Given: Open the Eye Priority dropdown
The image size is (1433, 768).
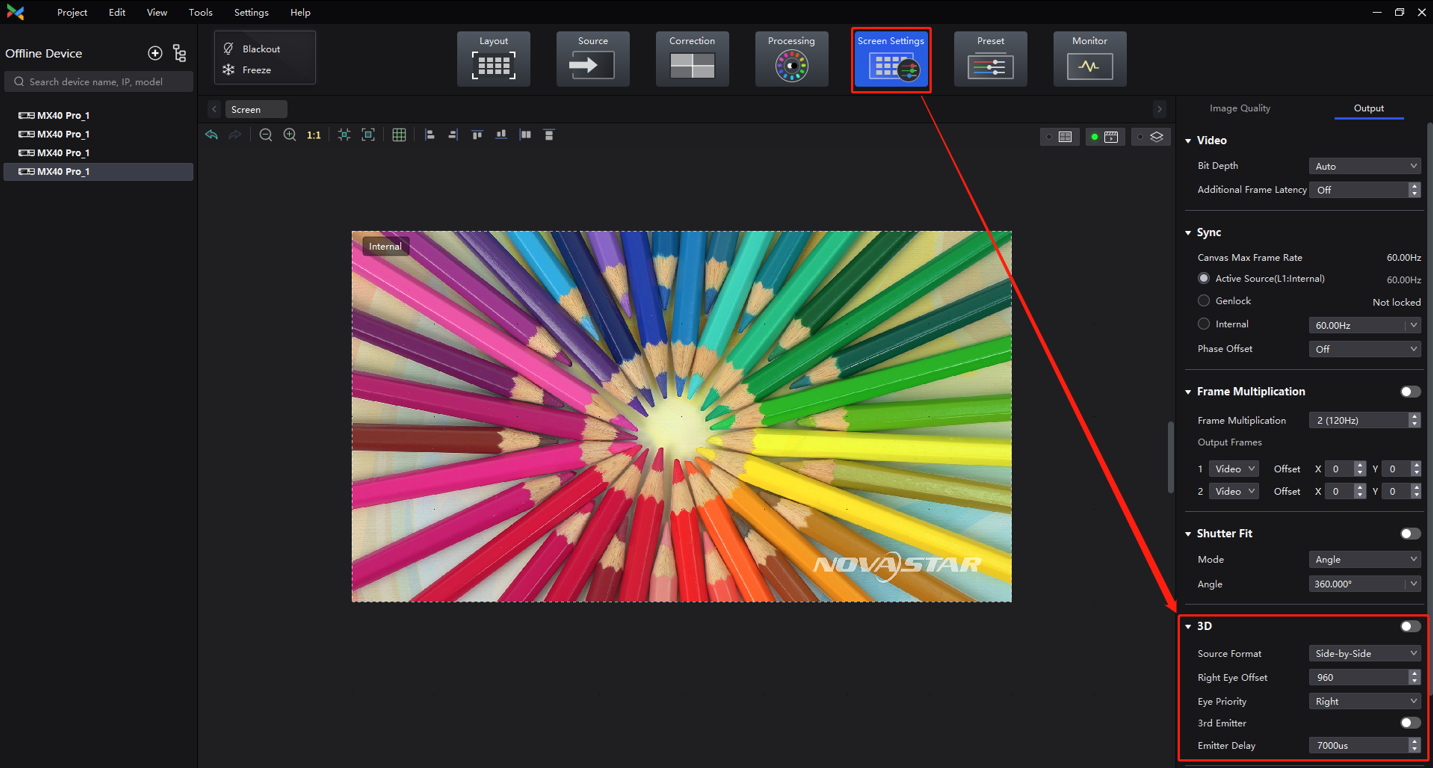Looking at the screenshot, I should [x=1364, y=702].
